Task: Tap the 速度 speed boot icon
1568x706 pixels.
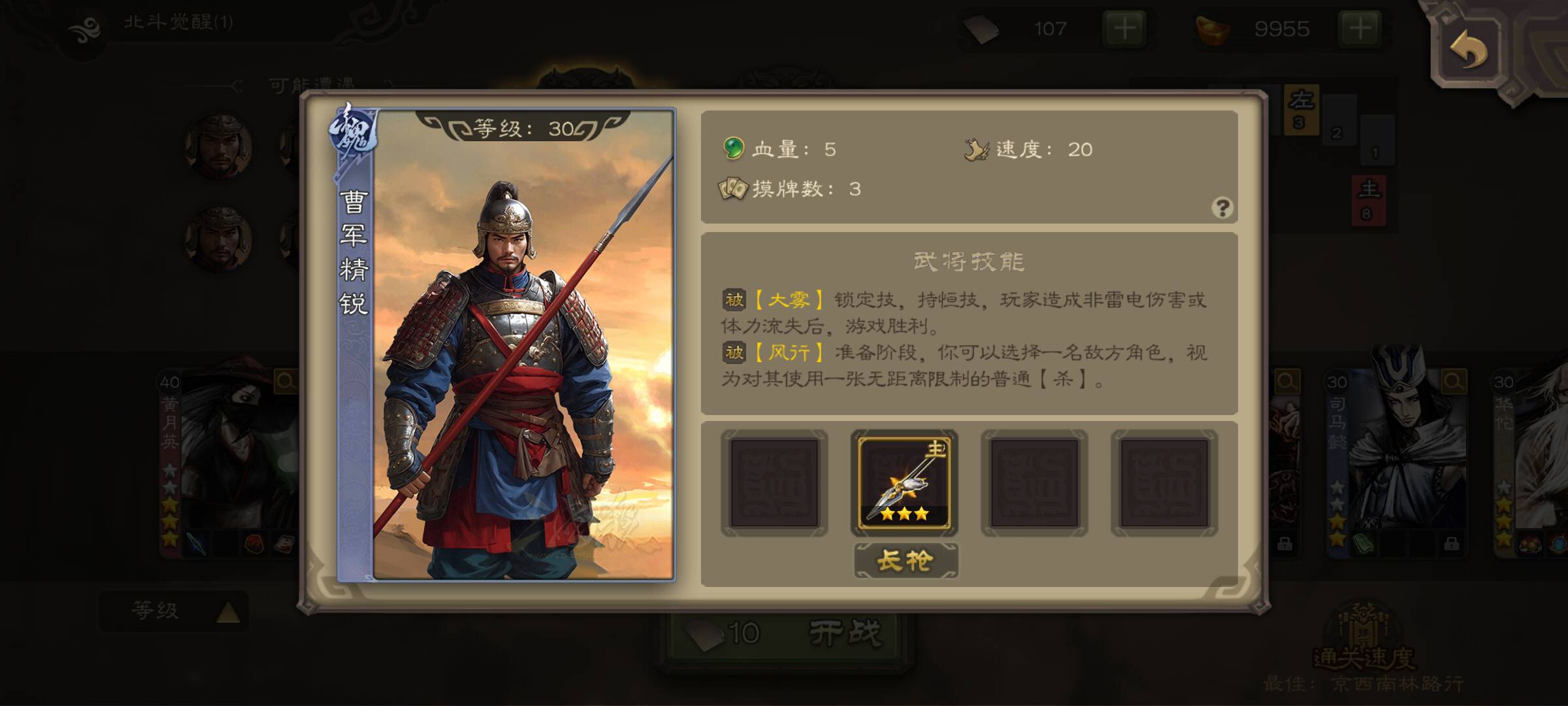Action: coord(977,149)
